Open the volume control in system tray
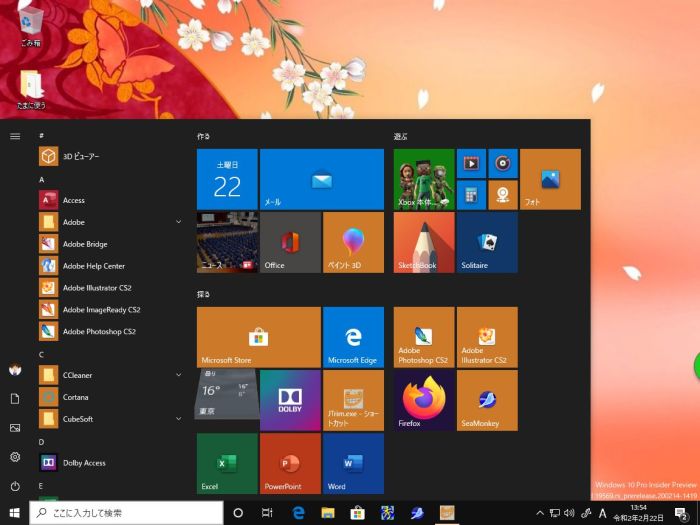 click(569, 513)
